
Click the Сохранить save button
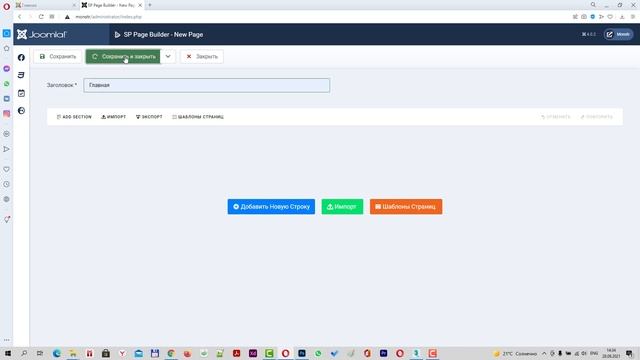pos(58,56)
